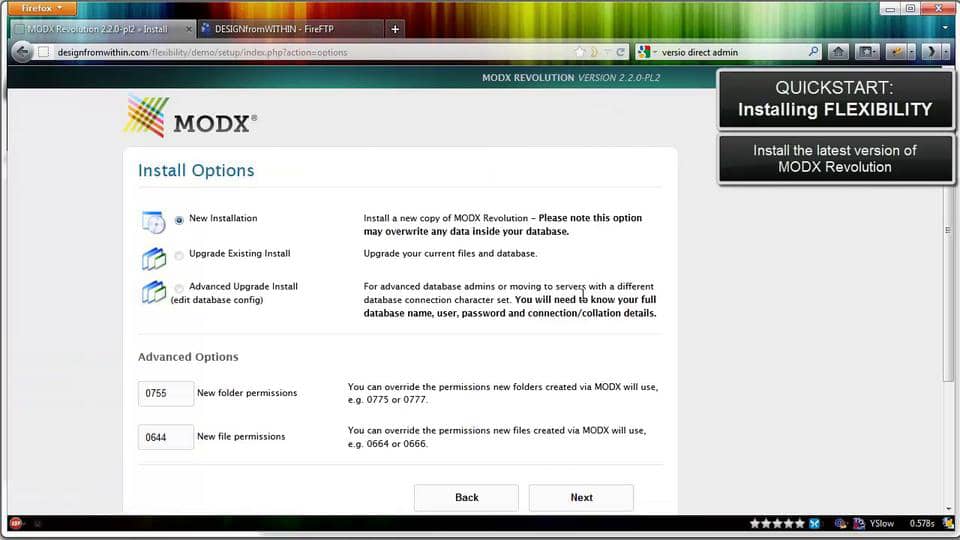
Task: Click the 0.578s load time status
Action: (921, 523)
